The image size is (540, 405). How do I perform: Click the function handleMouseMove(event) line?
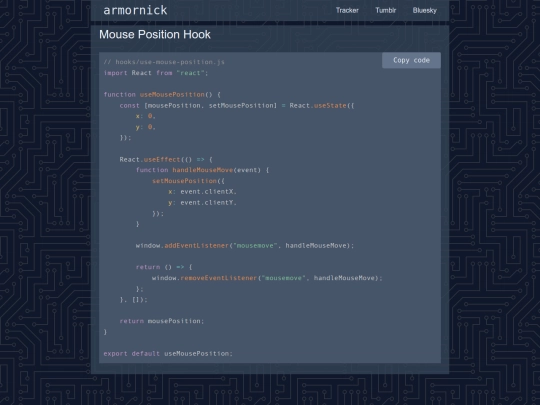pos(202,170)
